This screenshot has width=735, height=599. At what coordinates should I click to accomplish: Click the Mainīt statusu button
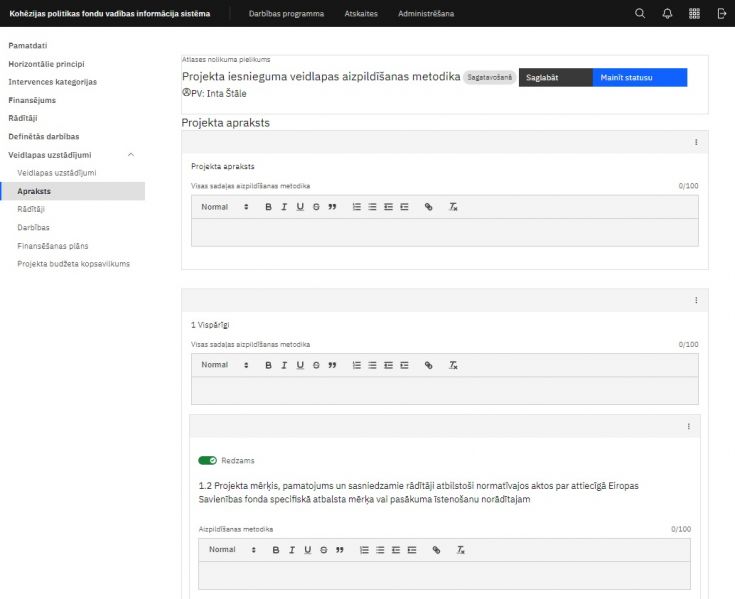click(x=639, y=77)
